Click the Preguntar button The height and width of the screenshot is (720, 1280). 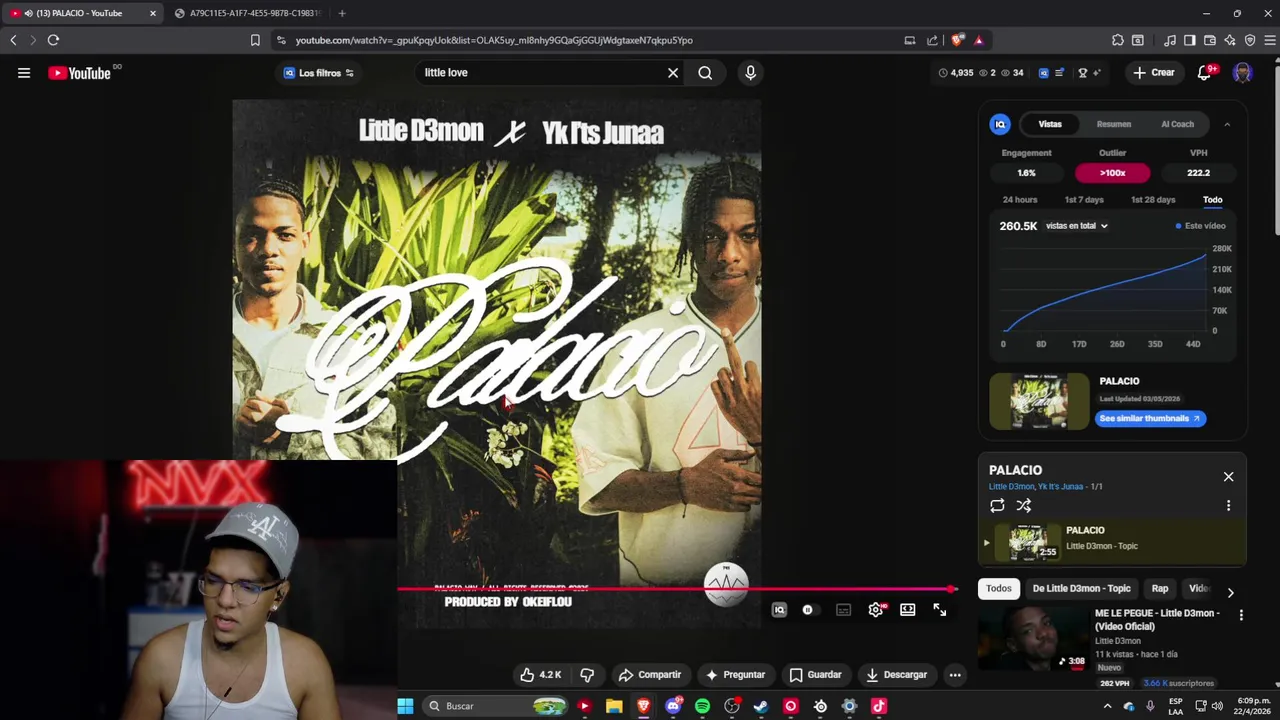click(735, 675)
